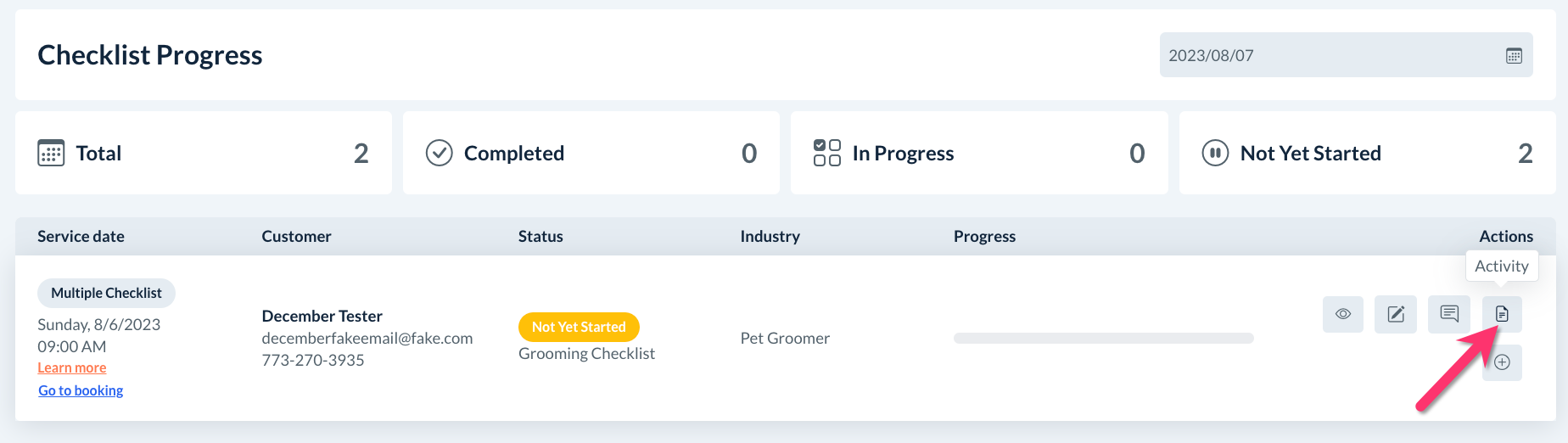
Task: Follow the Go to booking link
Action: coord(81,390)
